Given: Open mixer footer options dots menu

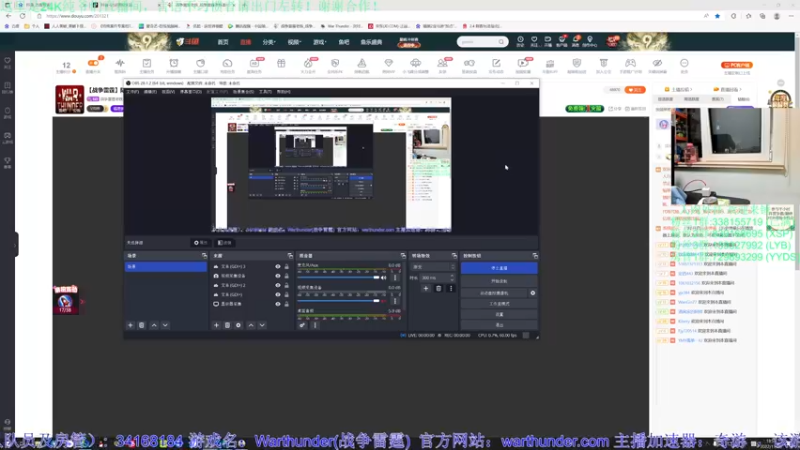Looking at the screenshot, I should pyautogui.click(x=315, y=325).
